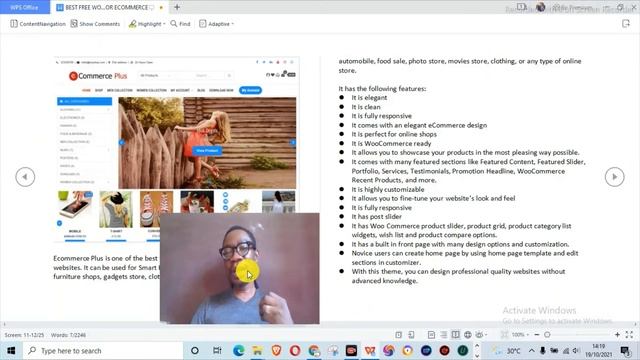Expand the Adaptive dropdown arrow
640x360 pixels.
click(233, 24)
